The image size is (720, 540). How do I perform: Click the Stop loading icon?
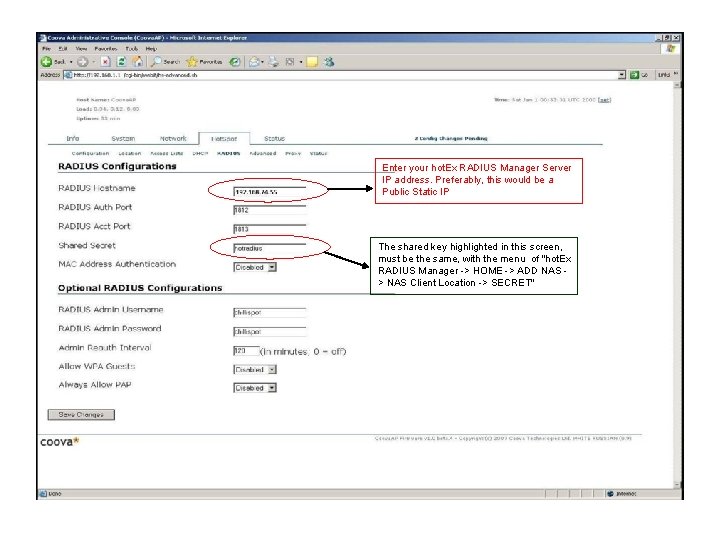[106, 62]
